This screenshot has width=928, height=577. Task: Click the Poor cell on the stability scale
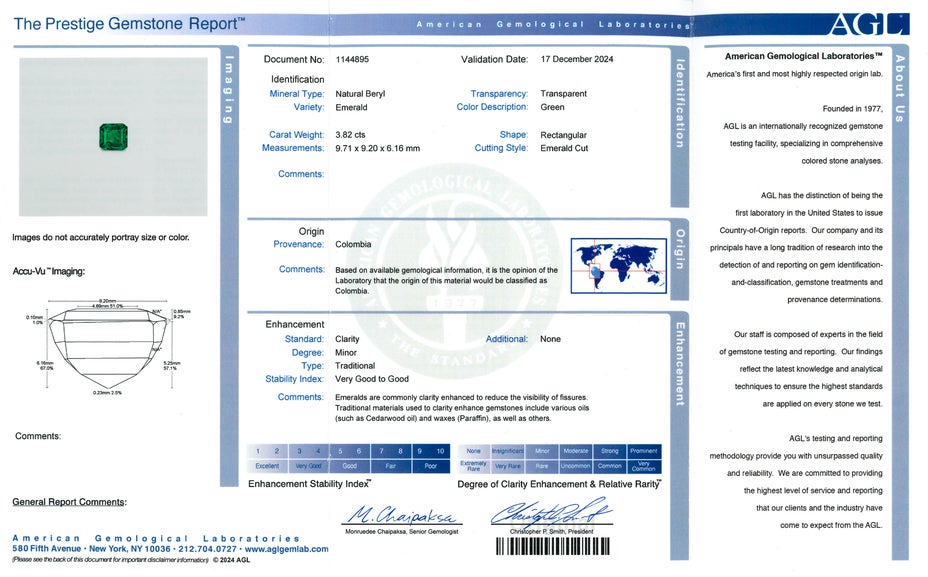[x=431, y=466]
